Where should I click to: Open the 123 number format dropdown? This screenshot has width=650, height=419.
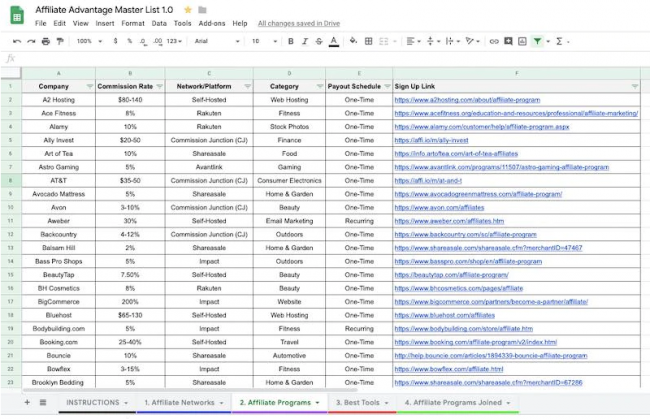(174, 41)
